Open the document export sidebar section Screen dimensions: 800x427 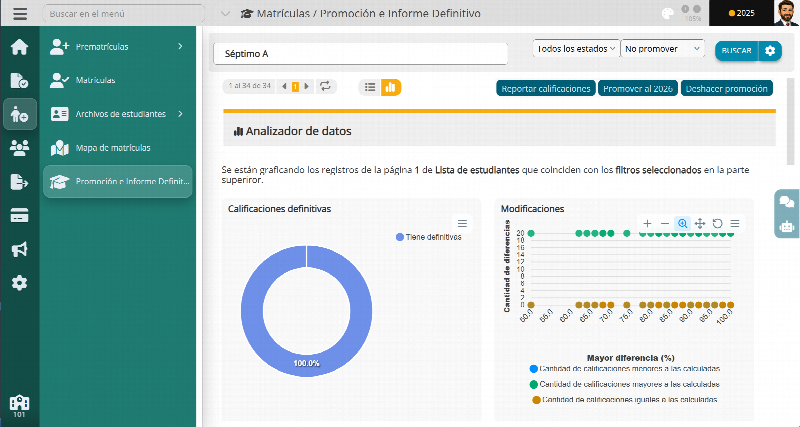(x=19, y=182)
